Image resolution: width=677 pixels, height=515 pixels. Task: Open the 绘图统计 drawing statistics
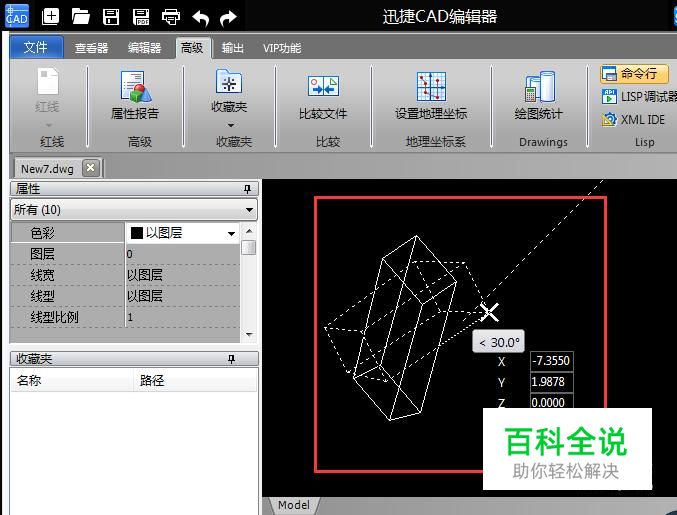coord(538,96)
